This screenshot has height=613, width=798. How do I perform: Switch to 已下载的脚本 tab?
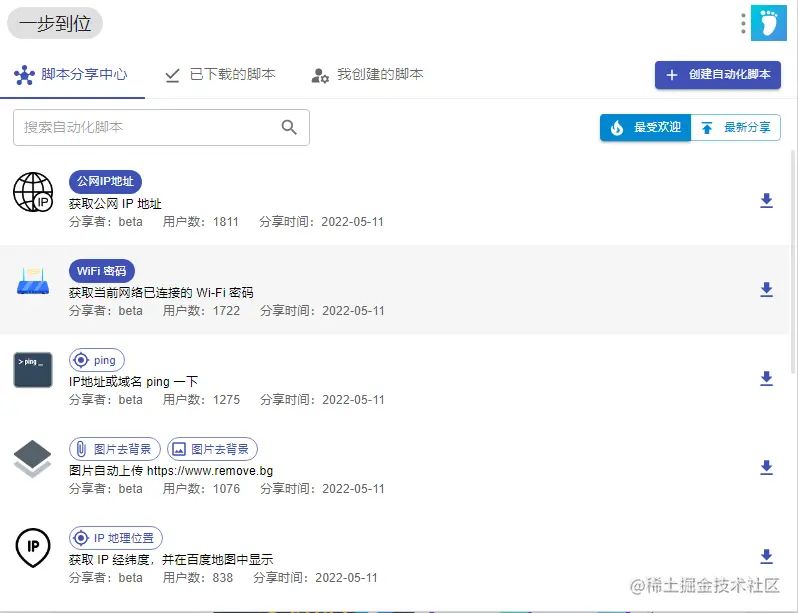pyautogui.click(x=220, y=75)
